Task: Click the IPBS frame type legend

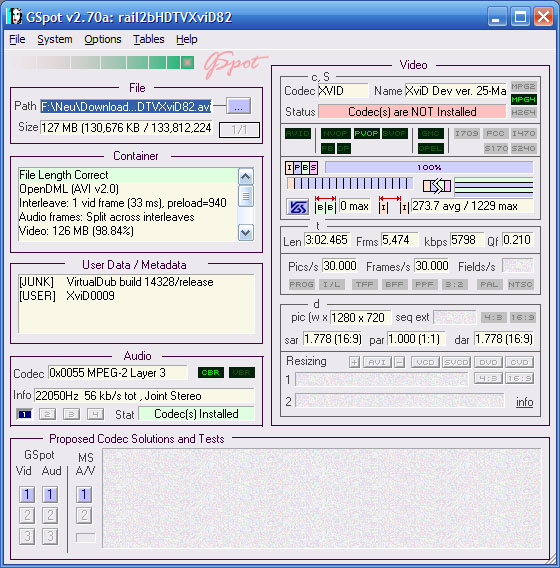Action: (x=301, y=168)
